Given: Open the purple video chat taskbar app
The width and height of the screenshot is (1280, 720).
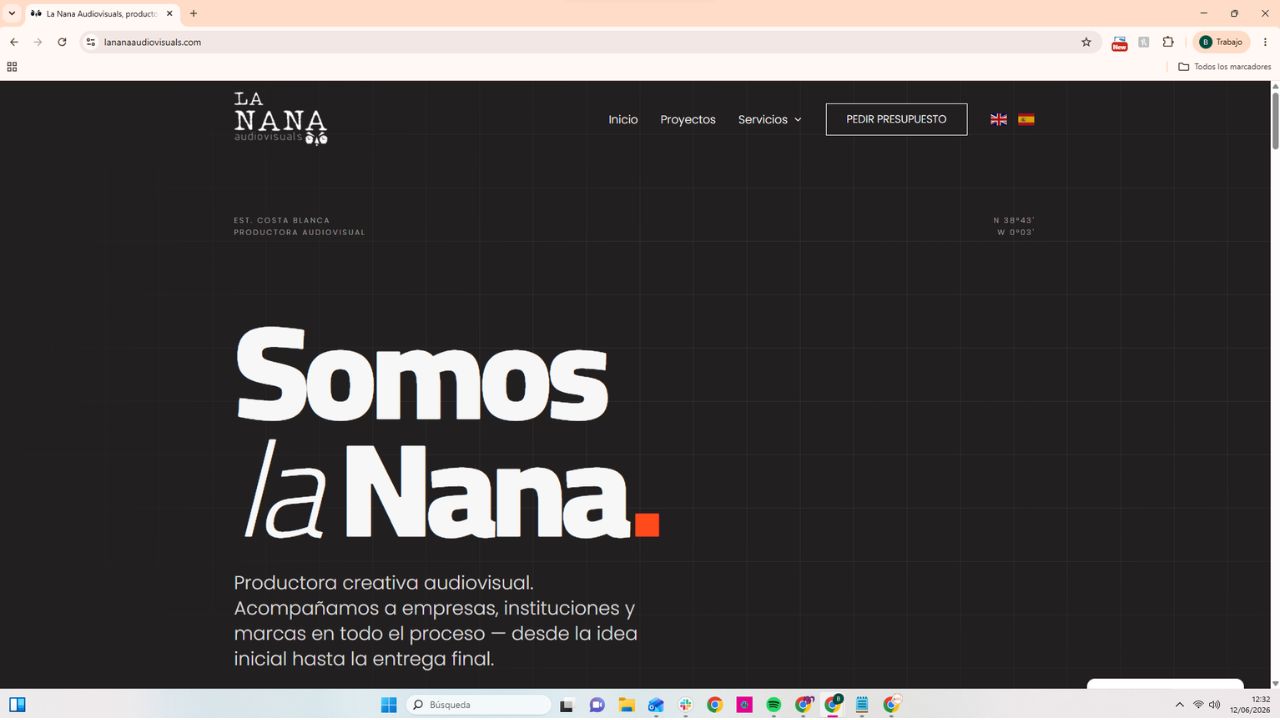Looking at the screenshot, I should click(x=596, y=705).
